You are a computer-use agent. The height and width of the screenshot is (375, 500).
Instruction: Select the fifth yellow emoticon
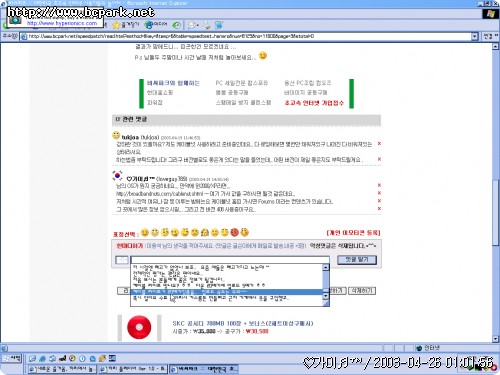click(185, 232)
